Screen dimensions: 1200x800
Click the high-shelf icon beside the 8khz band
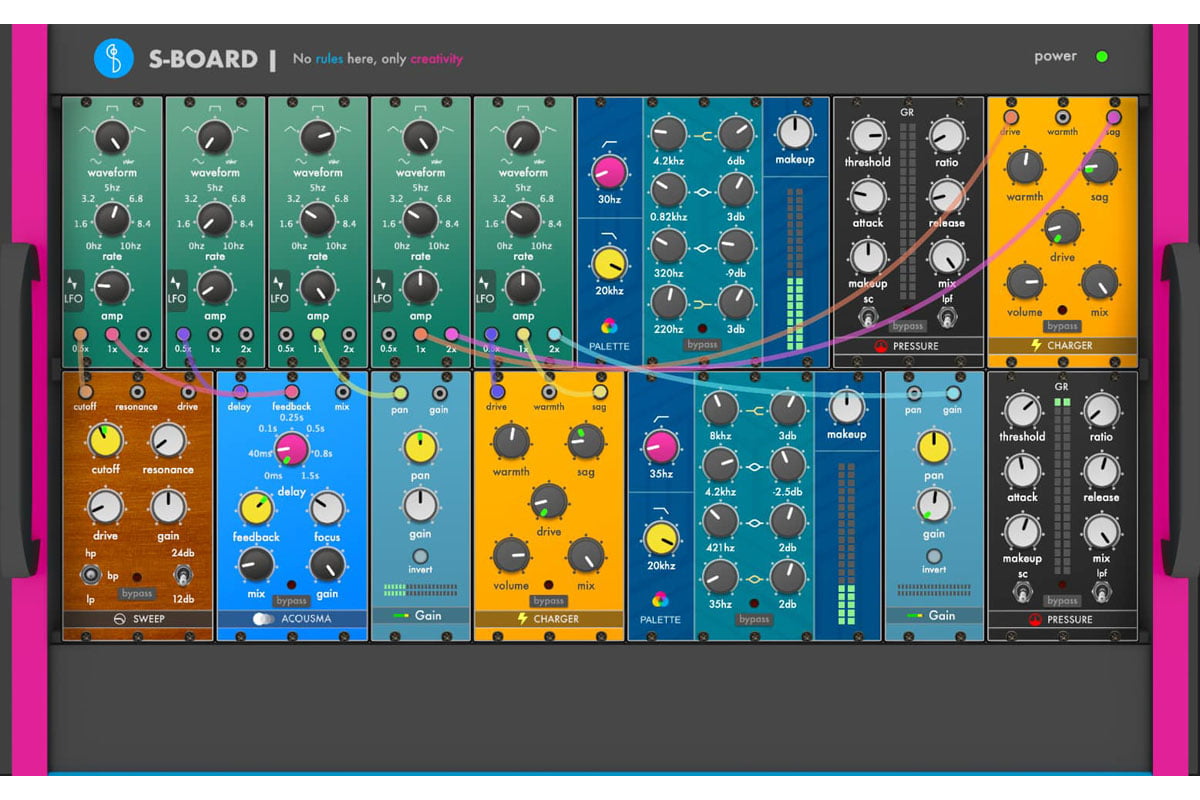point(754,413)
